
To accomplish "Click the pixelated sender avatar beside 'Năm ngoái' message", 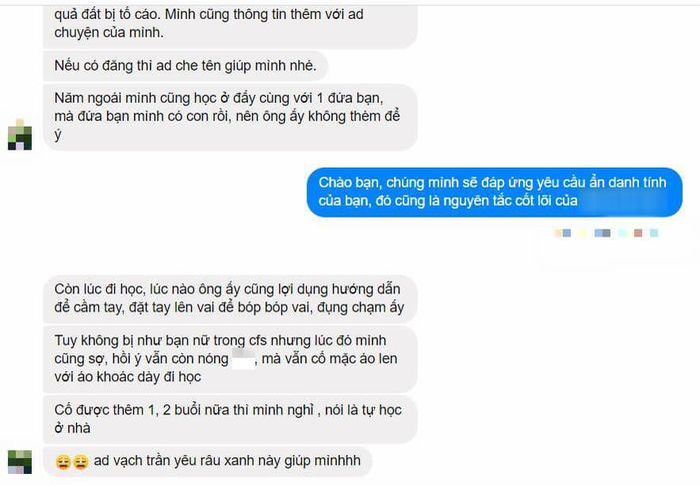I will [x=20, y=134].
